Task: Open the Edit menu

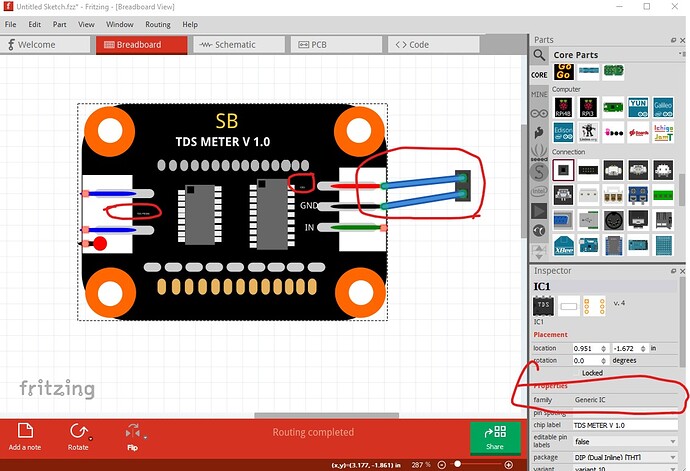Action: coord(34,25)
